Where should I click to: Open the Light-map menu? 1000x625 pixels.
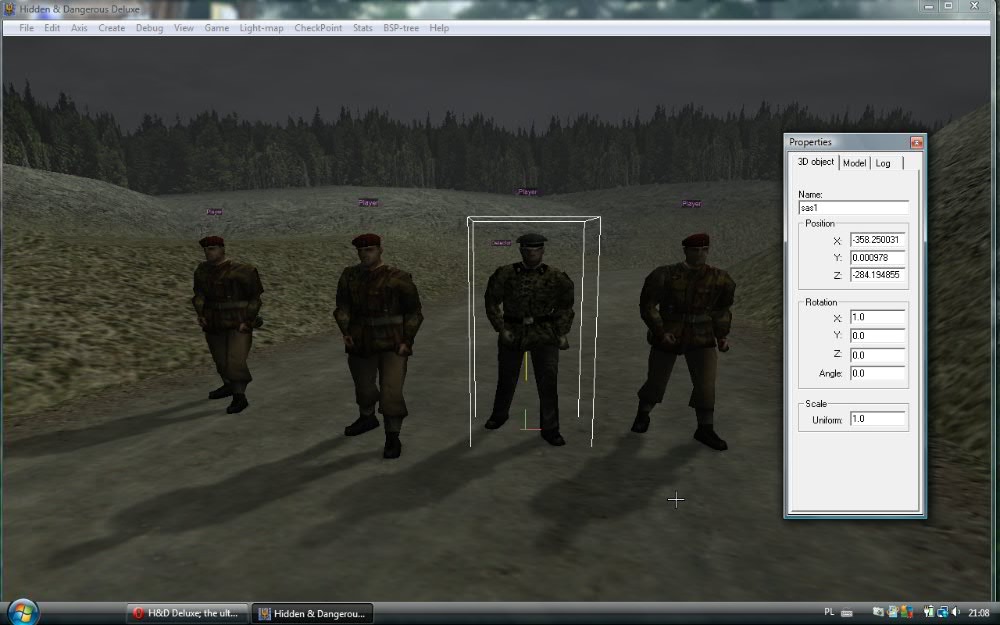[x=261, y=28]
